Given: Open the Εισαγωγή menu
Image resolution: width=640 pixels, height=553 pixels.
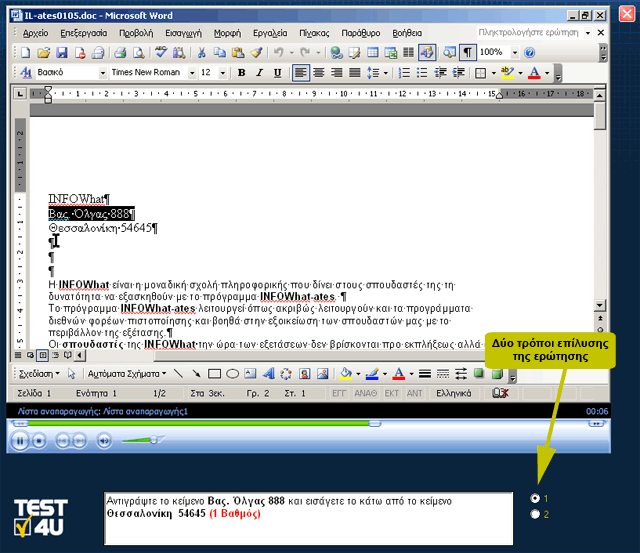Looking at the screenshot, I should pos(183,33).
